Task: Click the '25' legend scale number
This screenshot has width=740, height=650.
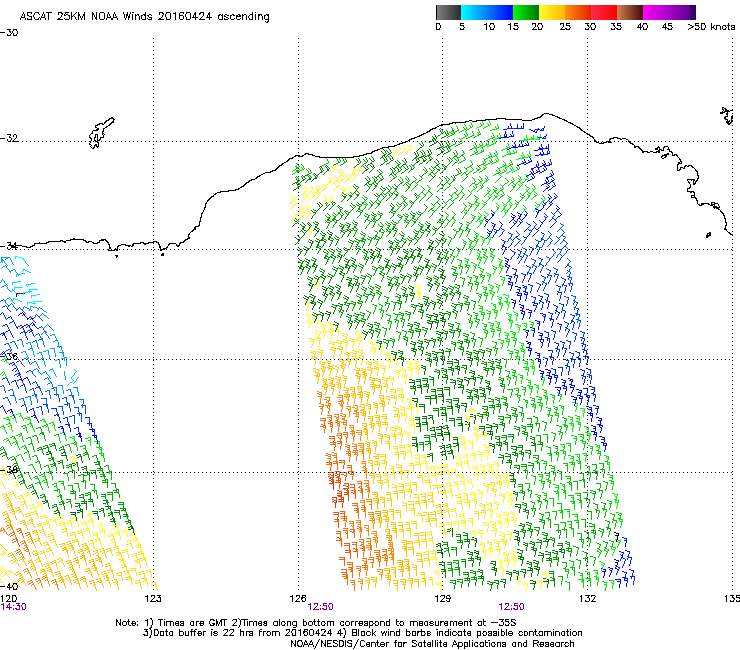Action: [565, 27]
